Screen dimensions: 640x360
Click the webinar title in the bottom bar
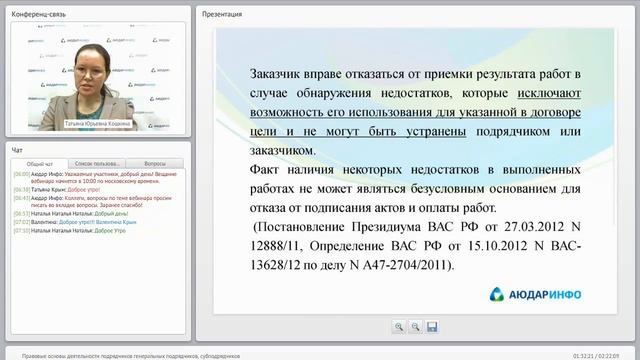(131, 356)
